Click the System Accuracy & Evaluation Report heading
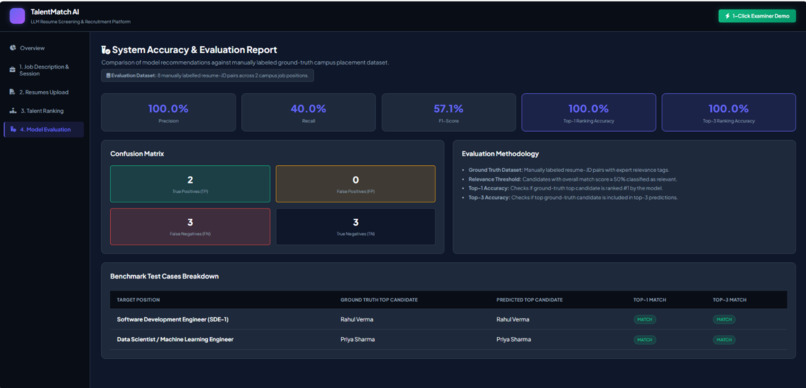The image size is (806, 388). pyautogui.click(x=195, y=50)
